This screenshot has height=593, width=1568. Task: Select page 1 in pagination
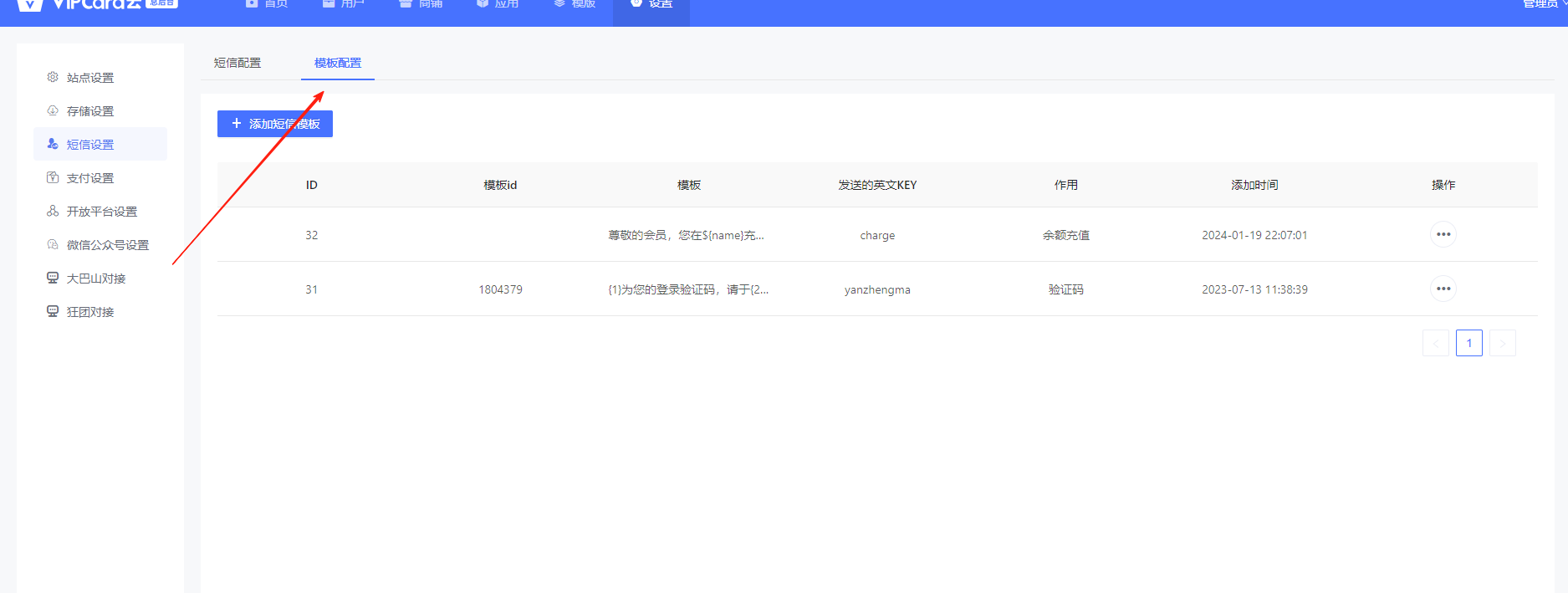[1469, 343]
